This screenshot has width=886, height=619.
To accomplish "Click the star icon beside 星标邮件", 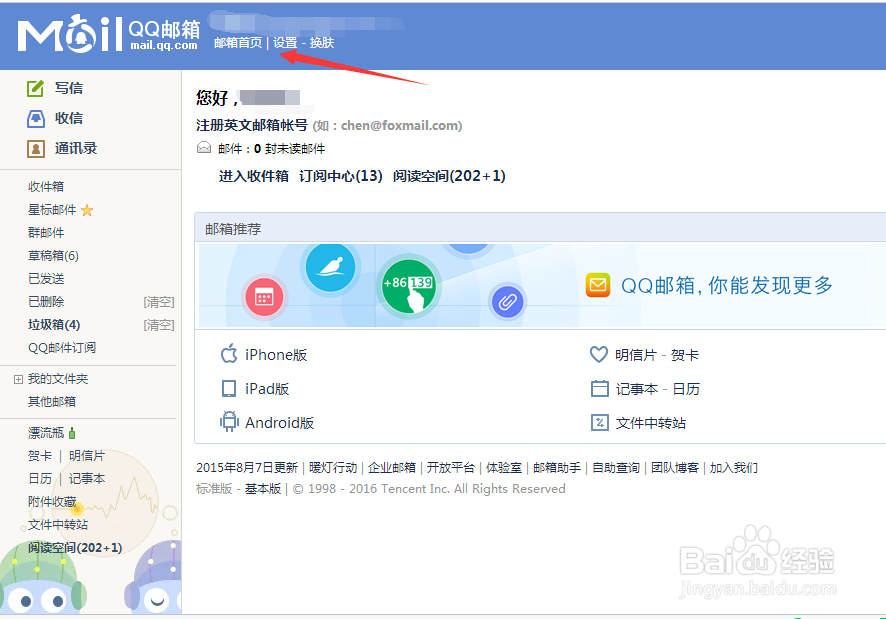I will click(x=87, y=210).
